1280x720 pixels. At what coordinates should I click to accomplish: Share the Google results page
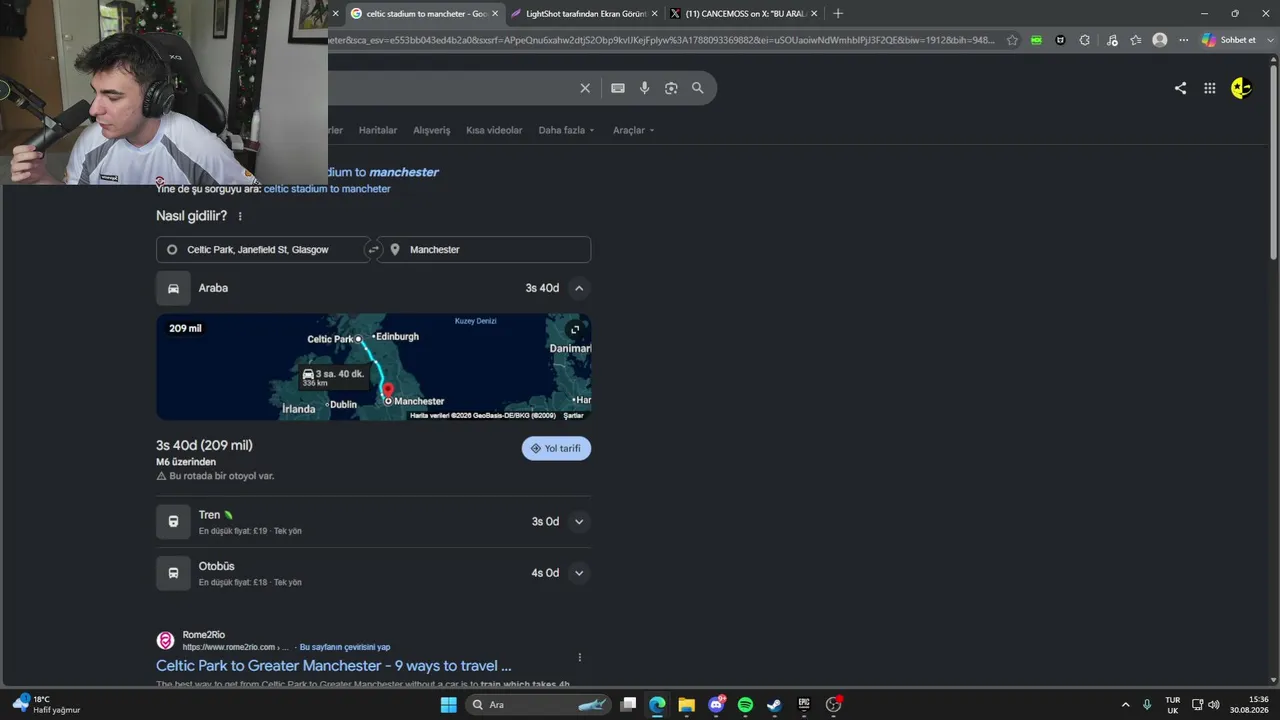point(1180,88)
